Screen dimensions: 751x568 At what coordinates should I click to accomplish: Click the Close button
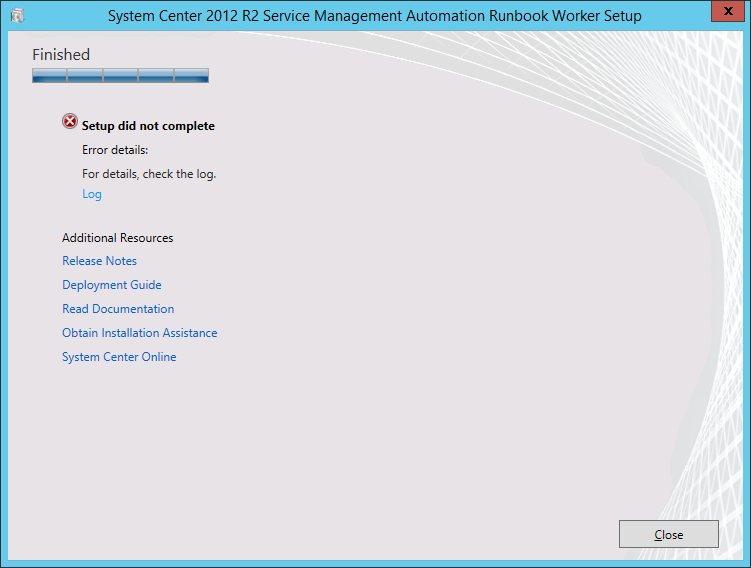coord(669,534)
